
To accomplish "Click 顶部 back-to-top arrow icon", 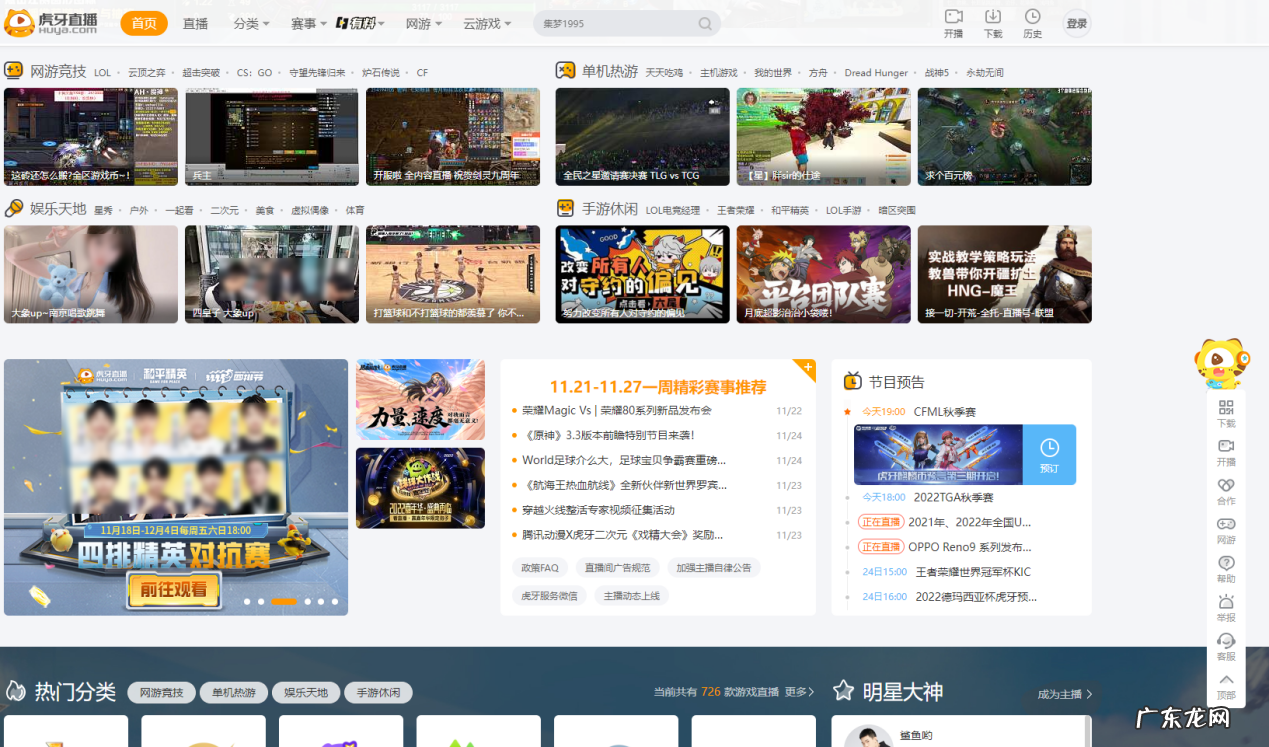I will pyautogui.click(x=1226, y=680).
